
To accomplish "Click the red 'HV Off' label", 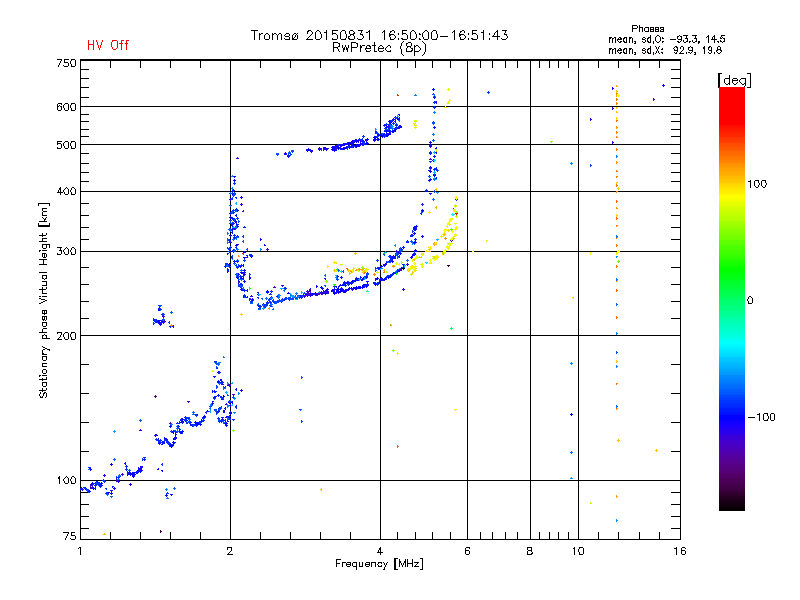I will [108, 45].
